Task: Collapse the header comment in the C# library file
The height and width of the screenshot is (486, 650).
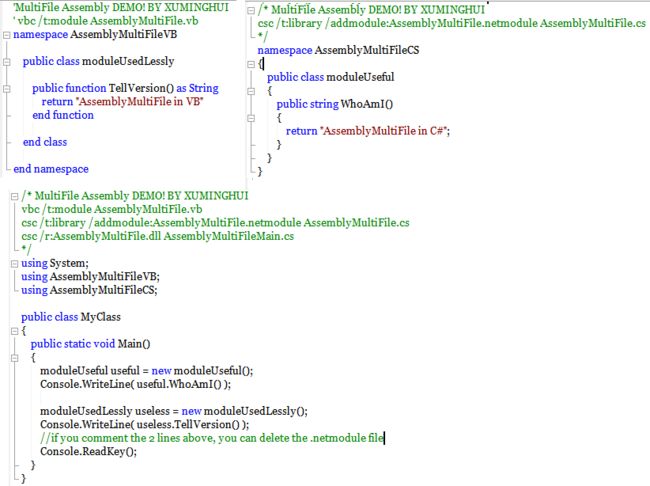Action: point(251,11)
